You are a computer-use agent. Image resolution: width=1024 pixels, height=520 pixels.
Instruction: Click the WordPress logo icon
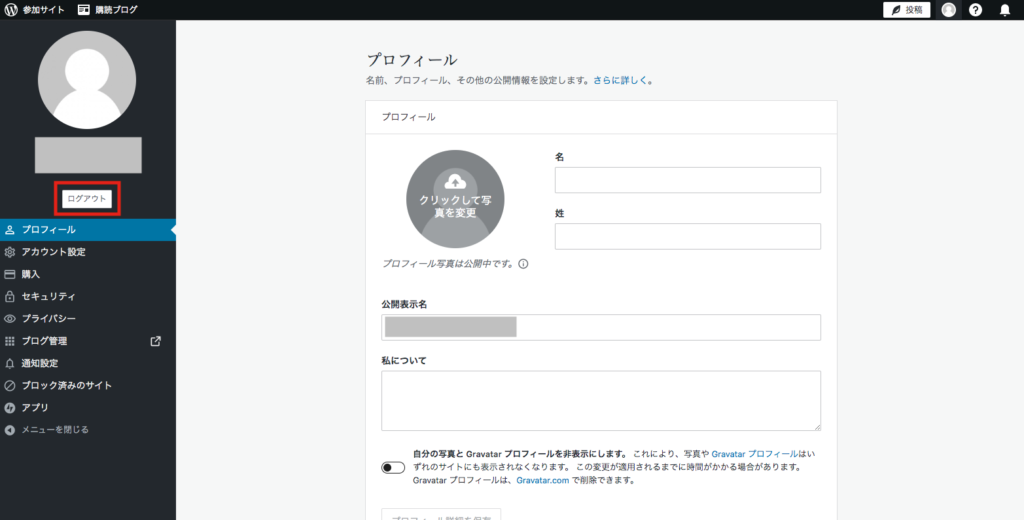click(11, 10)
